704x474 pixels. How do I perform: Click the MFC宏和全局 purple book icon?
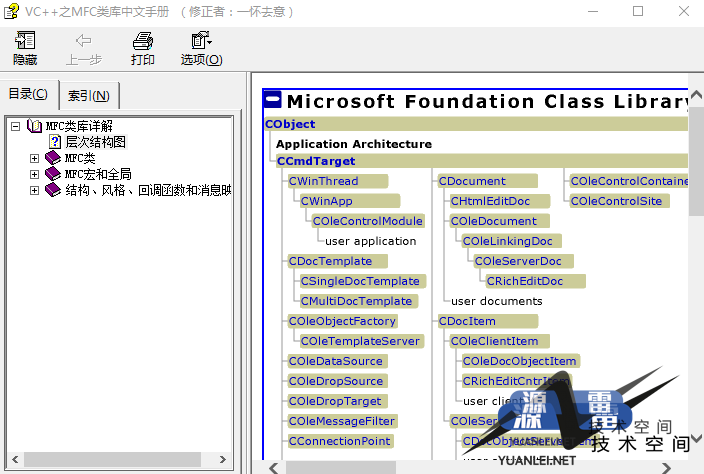(53, 174)
